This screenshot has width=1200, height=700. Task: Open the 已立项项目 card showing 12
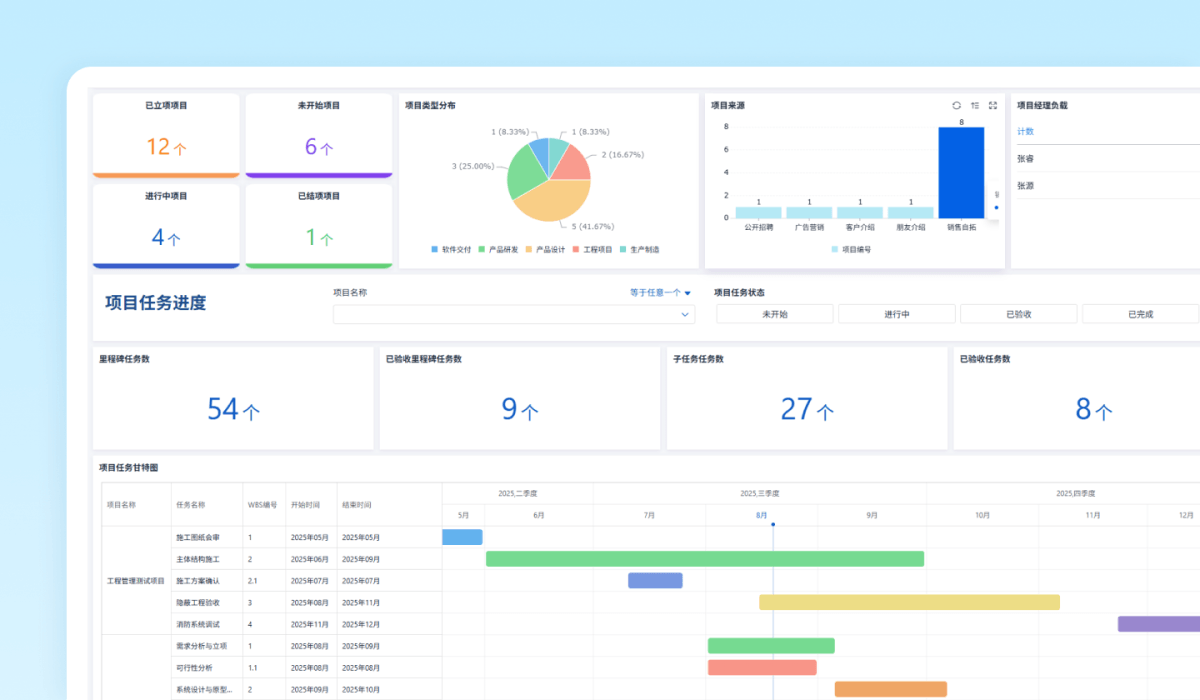pyautogui.click(x=166, y=136)
